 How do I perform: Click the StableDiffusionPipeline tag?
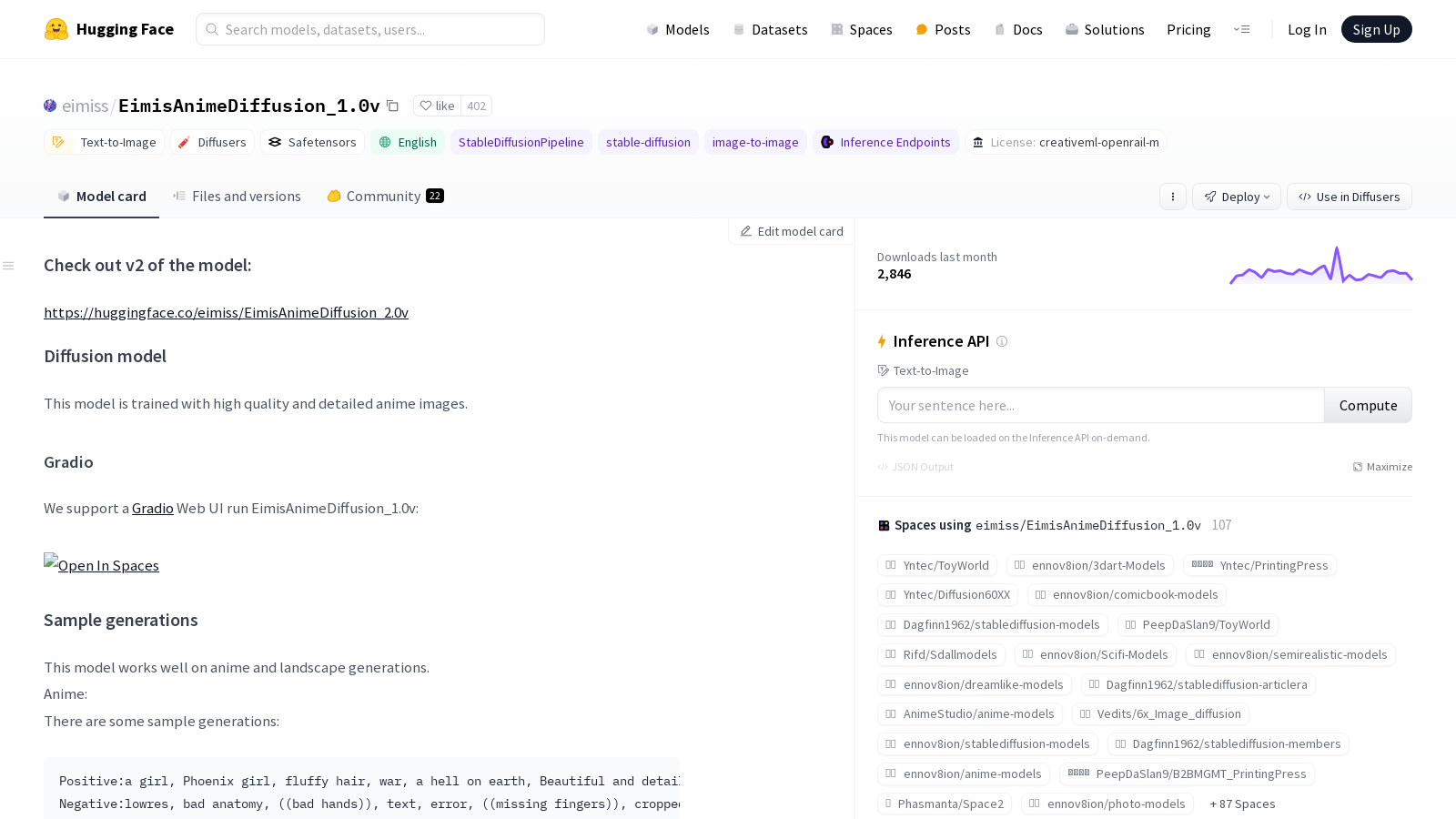point(521,142)
